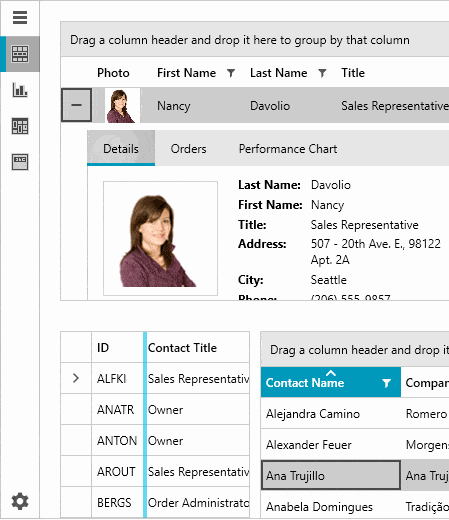The width and height of the screenshot is (449, 520).
Task: Select Alejandra Camino contact cell
Action: (x=331, y=414)
